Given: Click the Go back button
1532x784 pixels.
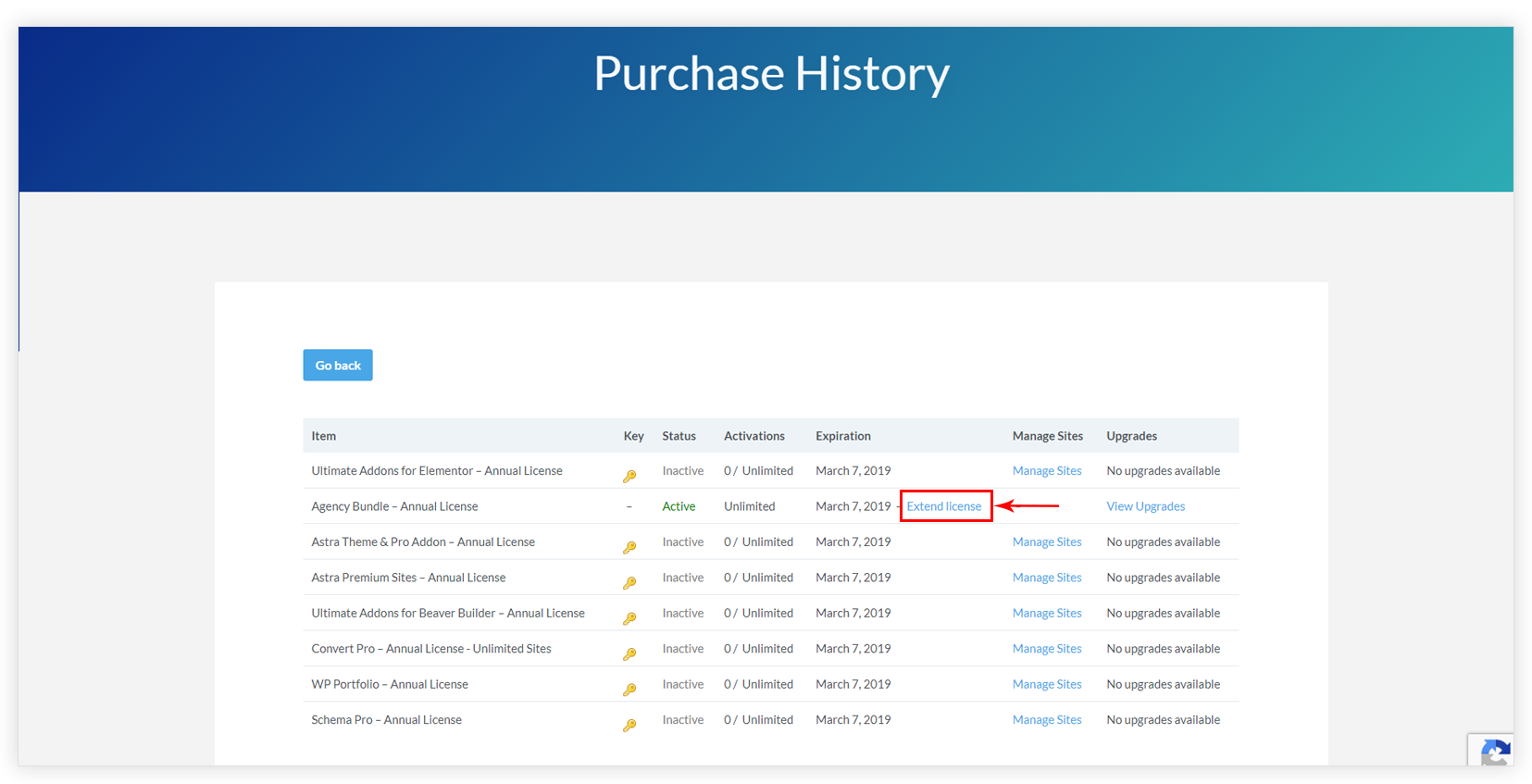Looking at the screenshot, I should pyautogui.click(x=338, y=365).
